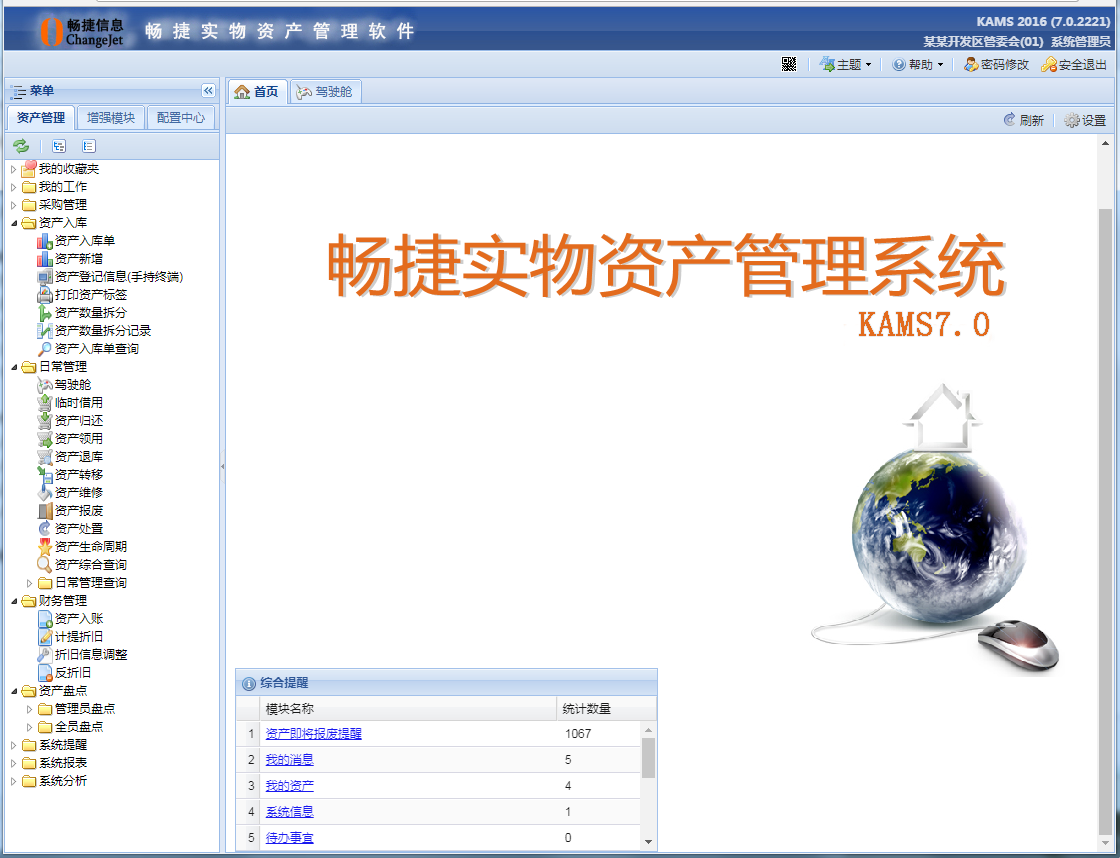Click 安全退出 to log out safely
The height and width of the screenshot is (858, 1120).
click(1072, 63)
